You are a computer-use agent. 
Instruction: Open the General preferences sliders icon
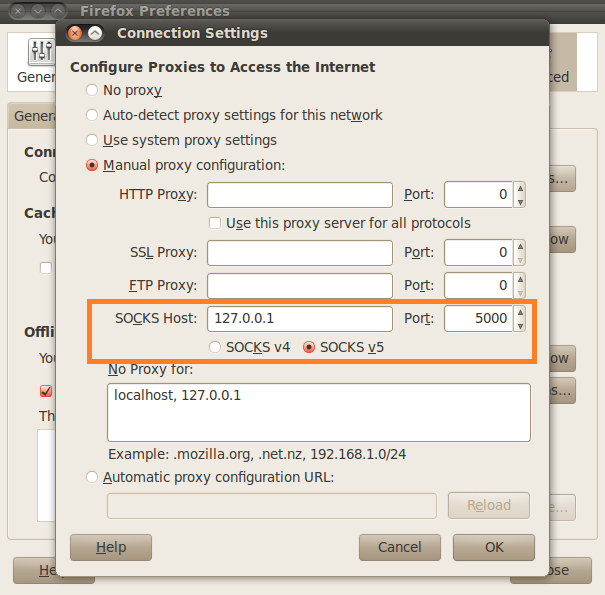pyautogui.click(x=41, y=52)
